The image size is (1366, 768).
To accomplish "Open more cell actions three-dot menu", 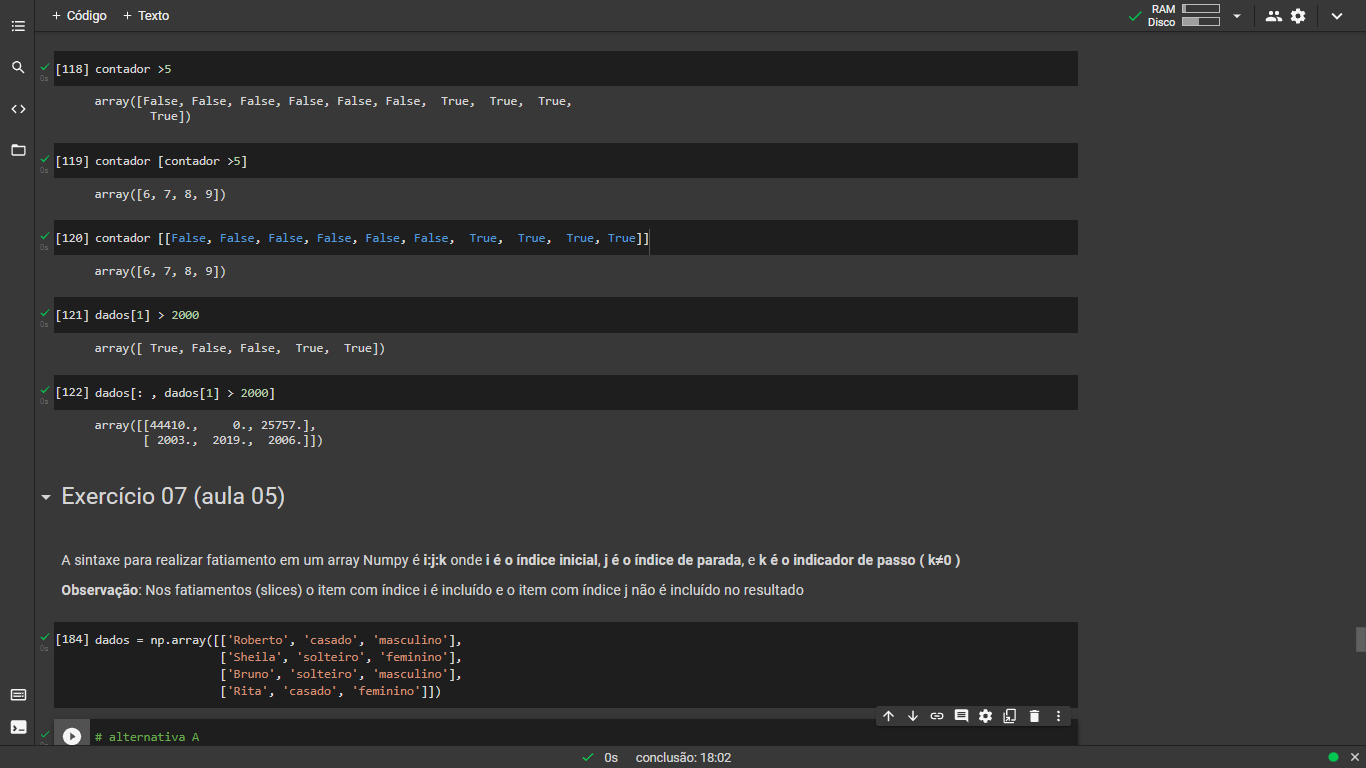I will (x=1059, y=716).
